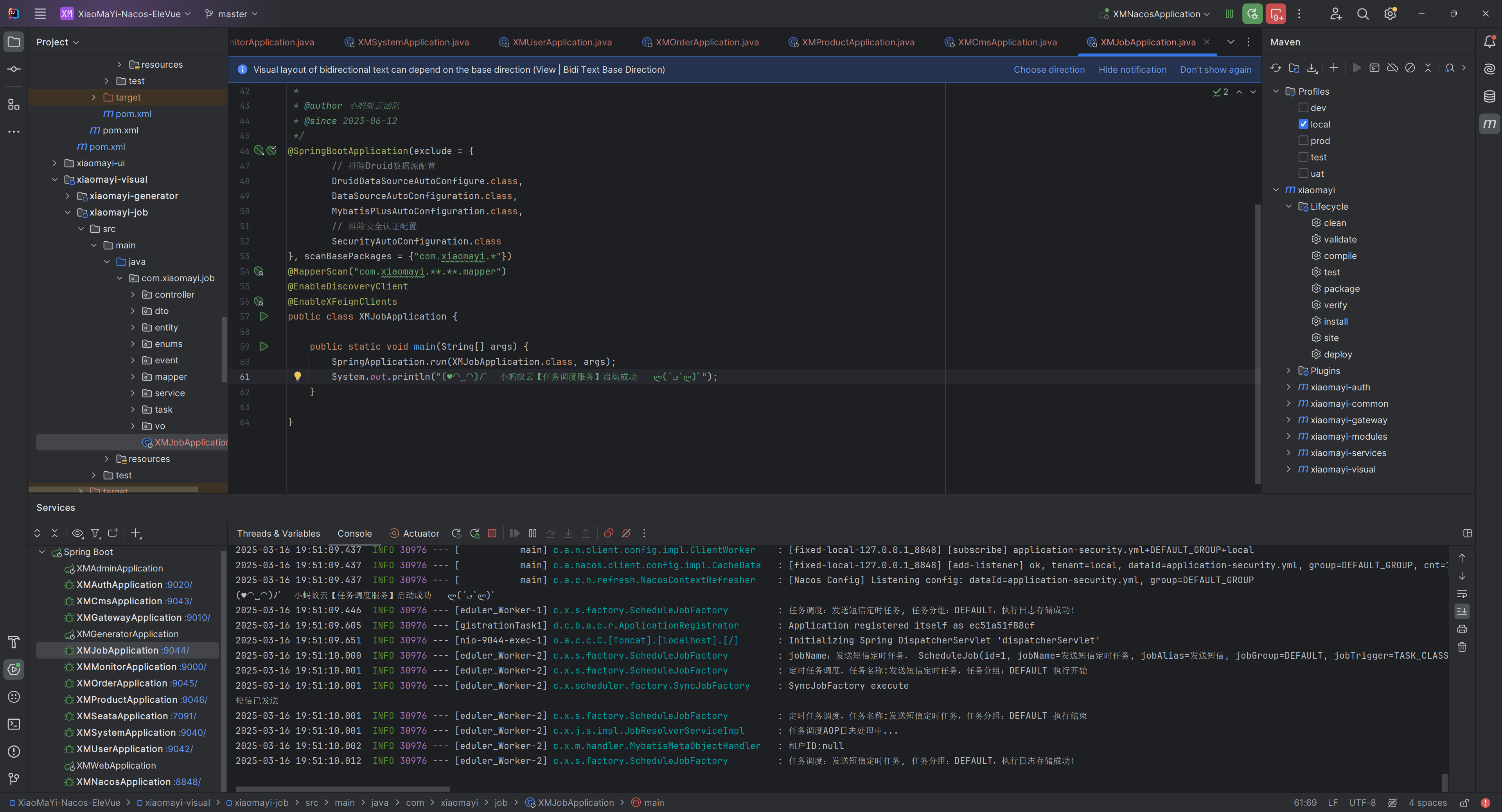Open the Actuator tab
1502x812 pixels.
[x=415, y=534]
